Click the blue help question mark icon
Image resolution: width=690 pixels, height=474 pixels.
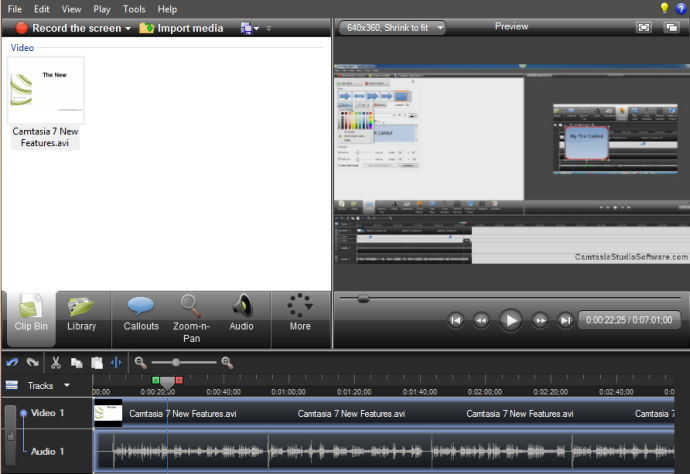tap(680, 9)
